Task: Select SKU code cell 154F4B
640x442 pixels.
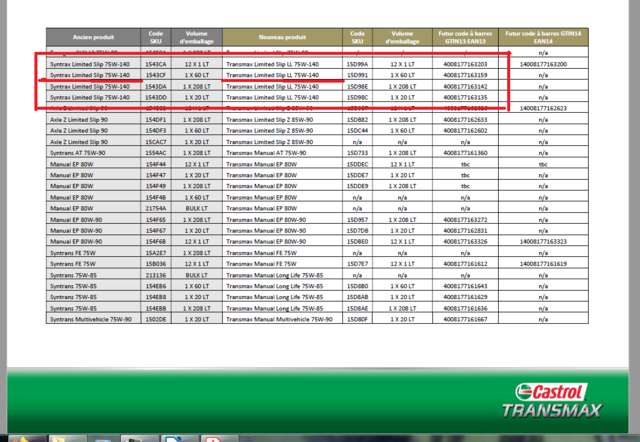Action: (x=156, y=198)
